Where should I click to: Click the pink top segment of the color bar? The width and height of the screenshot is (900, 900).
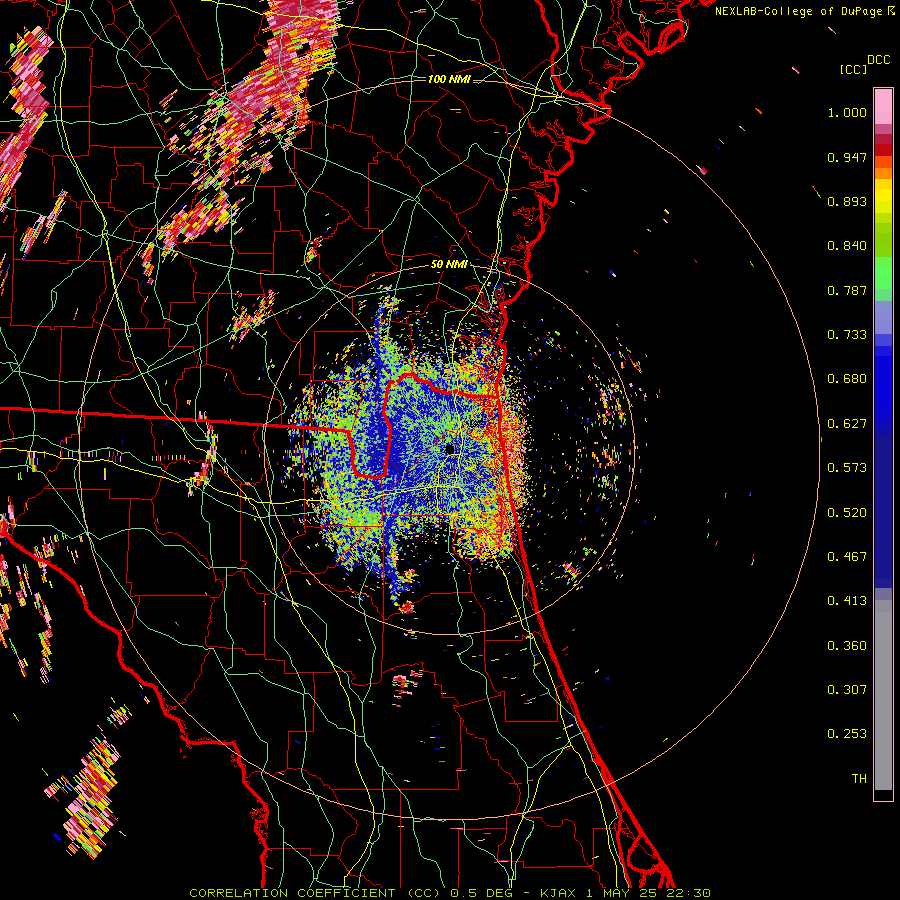tap(883, 107)
